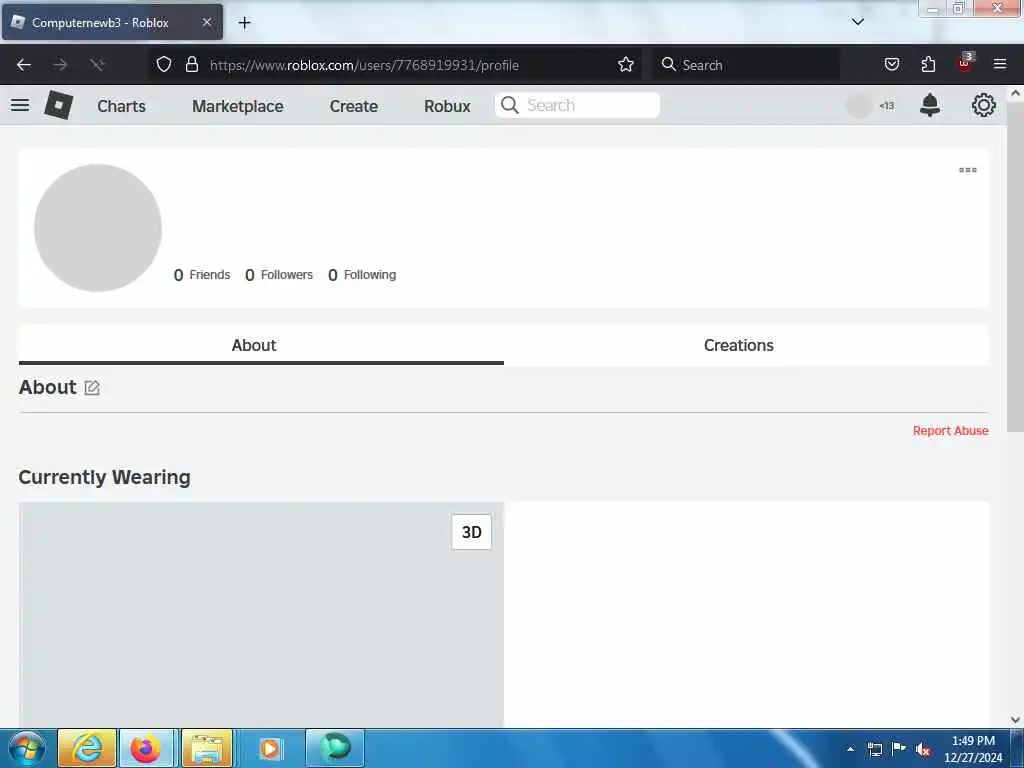This screenshot has width=1024, height=768.
Task: Edit About section with pencil icon
Action: (x=92, y=388)
